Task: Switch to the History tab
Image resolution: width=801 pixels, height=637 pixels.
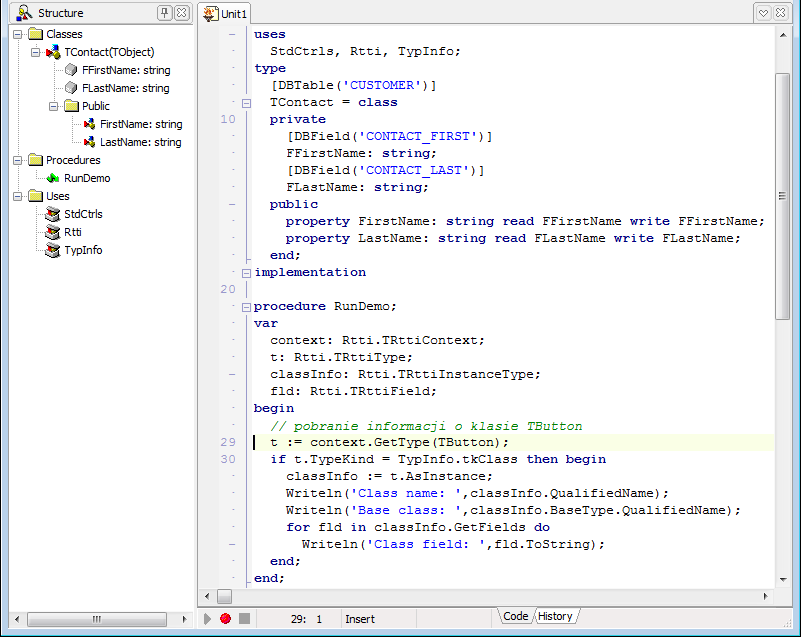Action: (x=555, y=616)
